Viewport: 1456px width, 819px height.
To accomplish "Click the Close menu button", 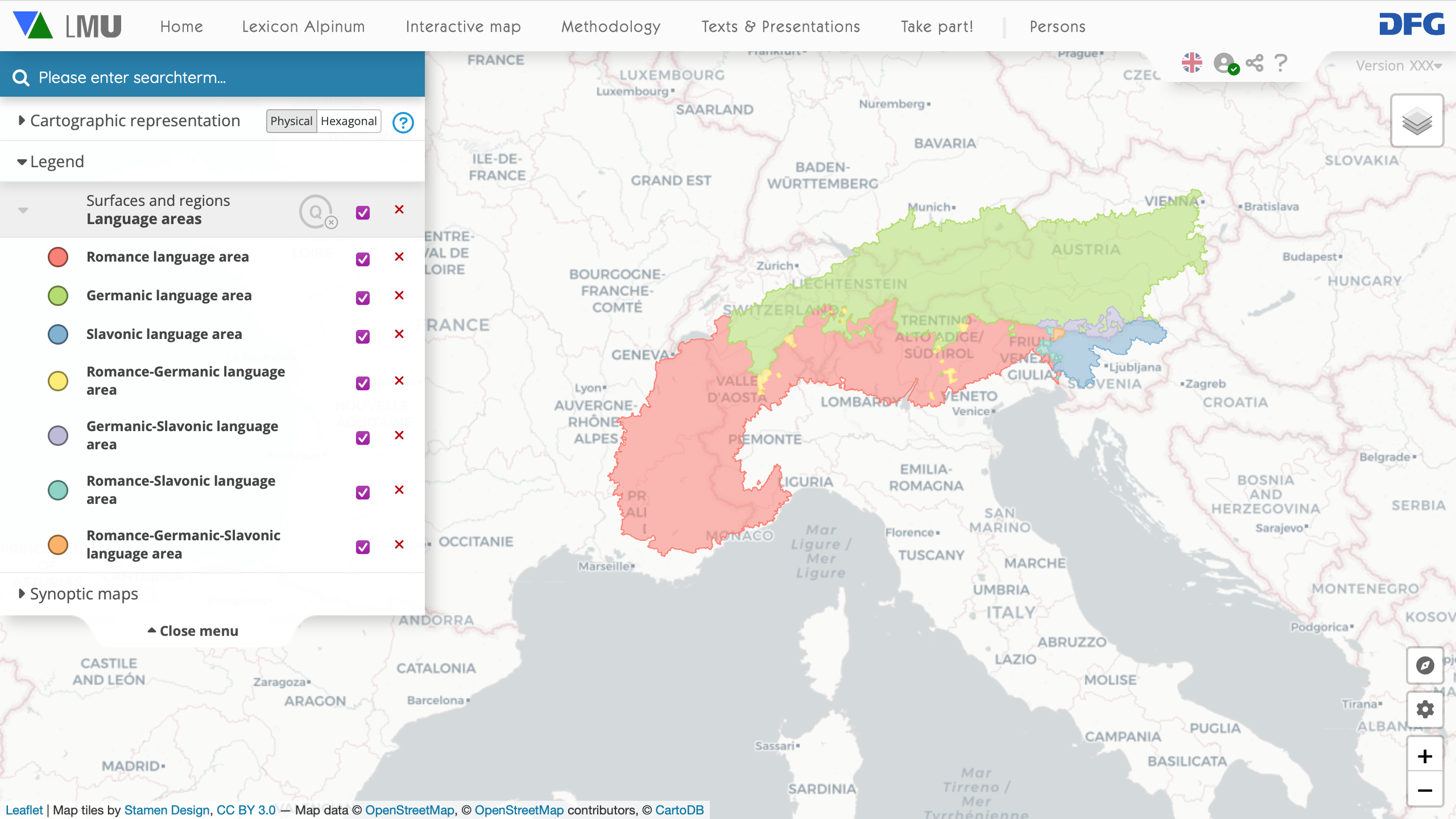I will 193,631.
